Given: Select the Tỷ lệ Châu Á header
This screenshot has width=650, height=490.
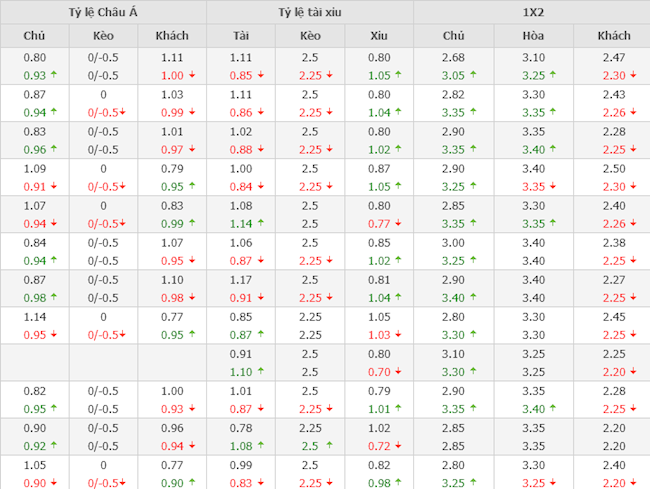Looking at the screenshot, I should [103, 13].
